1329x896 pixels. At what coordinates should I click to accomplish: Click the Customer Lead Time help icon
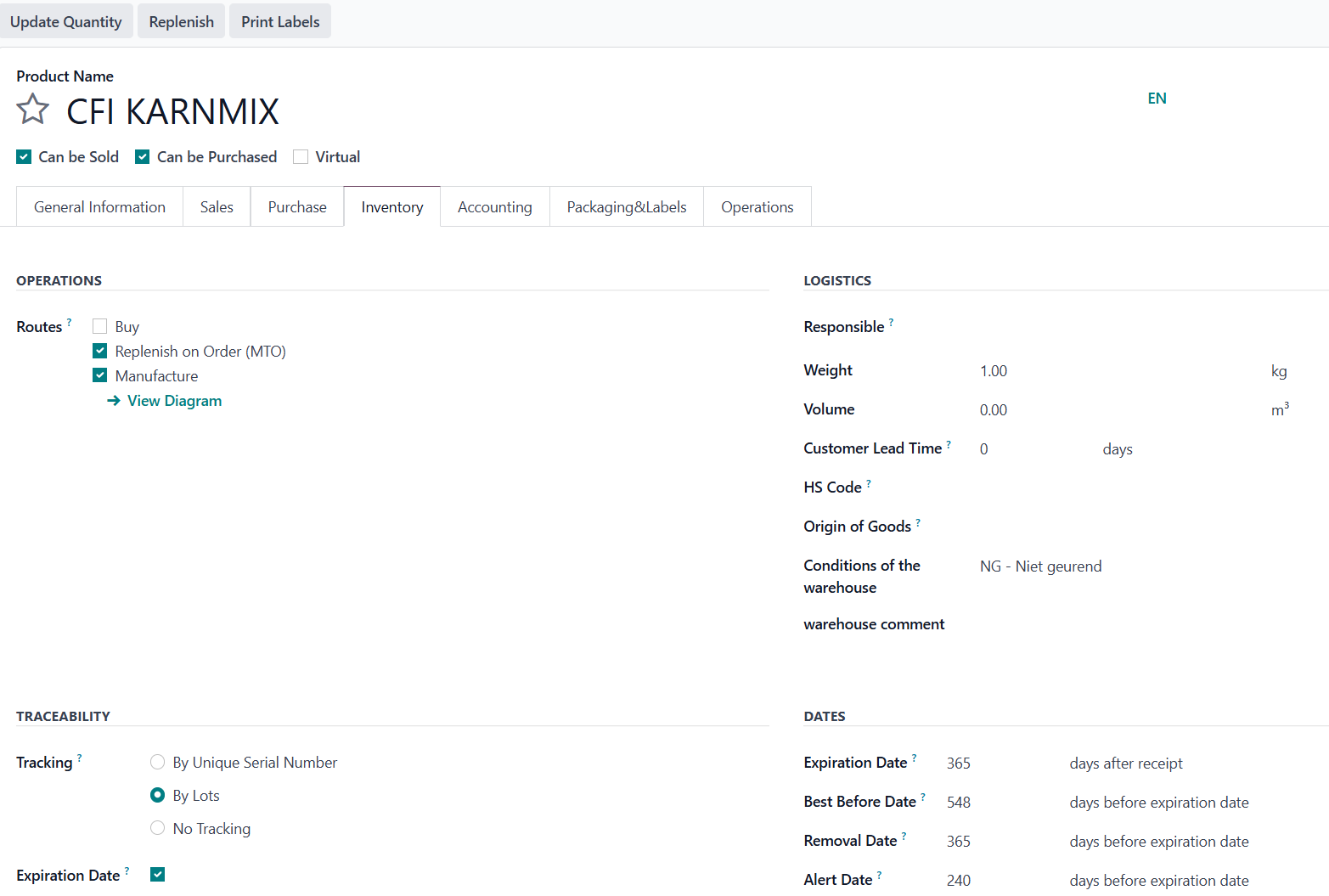click(x=949, y=444)
